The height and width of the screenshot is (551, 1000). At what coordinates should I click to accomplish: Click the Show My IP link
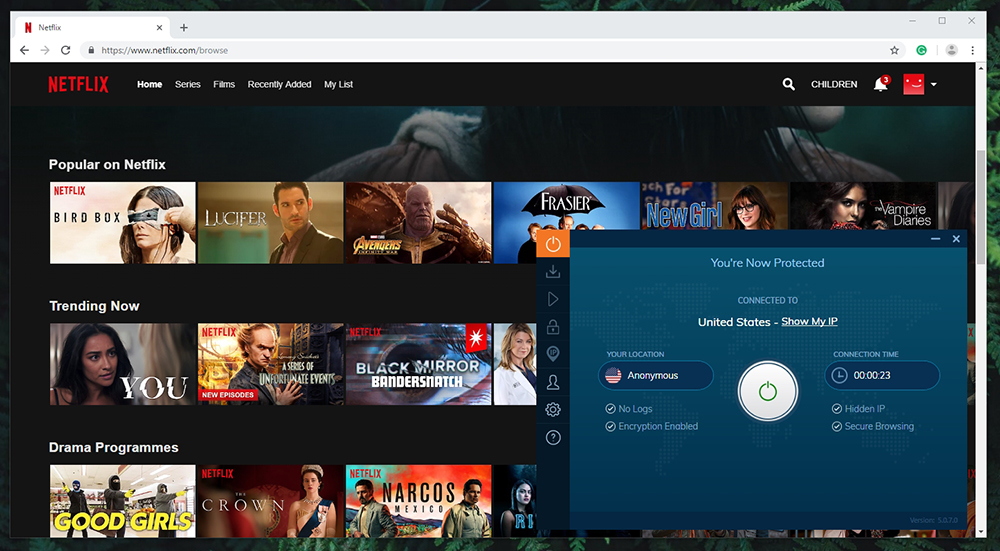pyautogui.click(x=809, y=321)
